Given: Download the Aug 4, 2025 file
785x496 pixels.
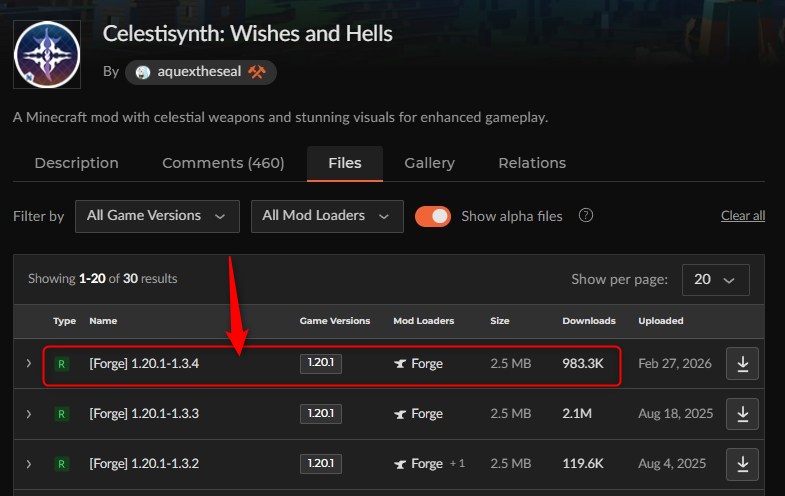Looking at the screenshot, I should [x=742, y=464].
